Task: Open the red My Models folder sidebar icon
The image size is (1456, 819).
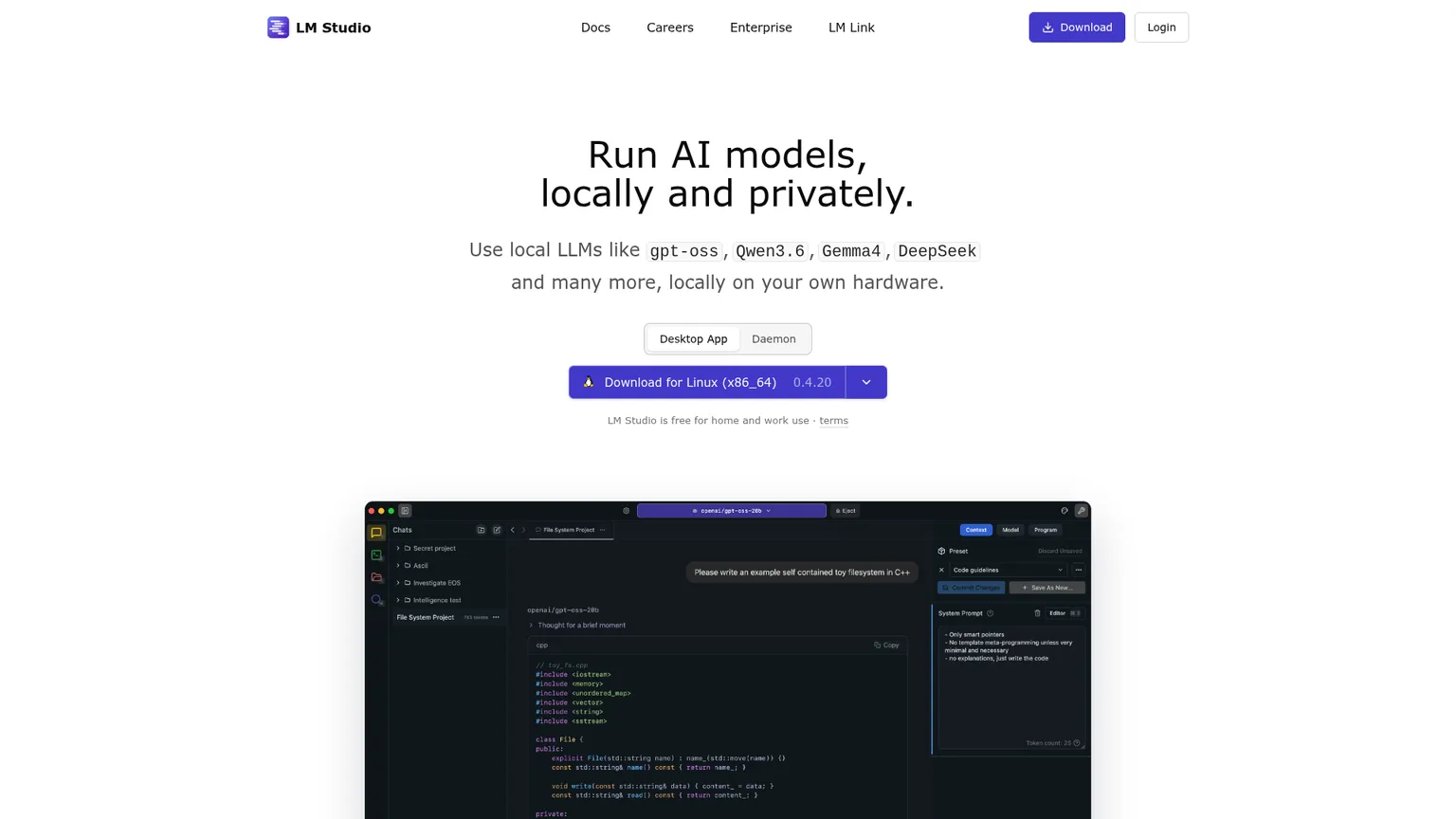Action: pos(376,577)
